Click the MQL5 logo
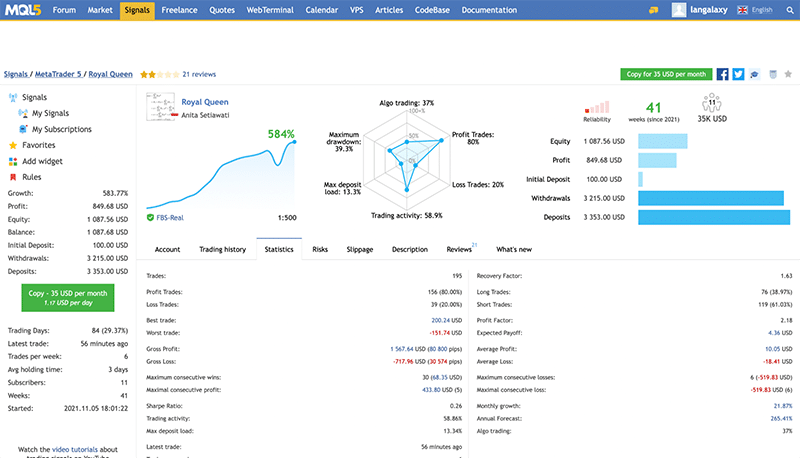 click(x=22, y=10)
